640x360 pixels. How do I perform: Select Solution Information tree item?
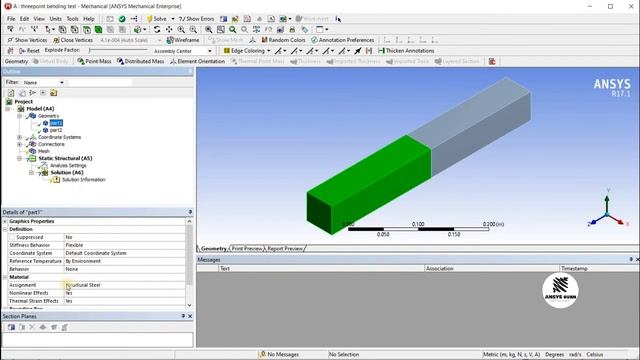84,180
